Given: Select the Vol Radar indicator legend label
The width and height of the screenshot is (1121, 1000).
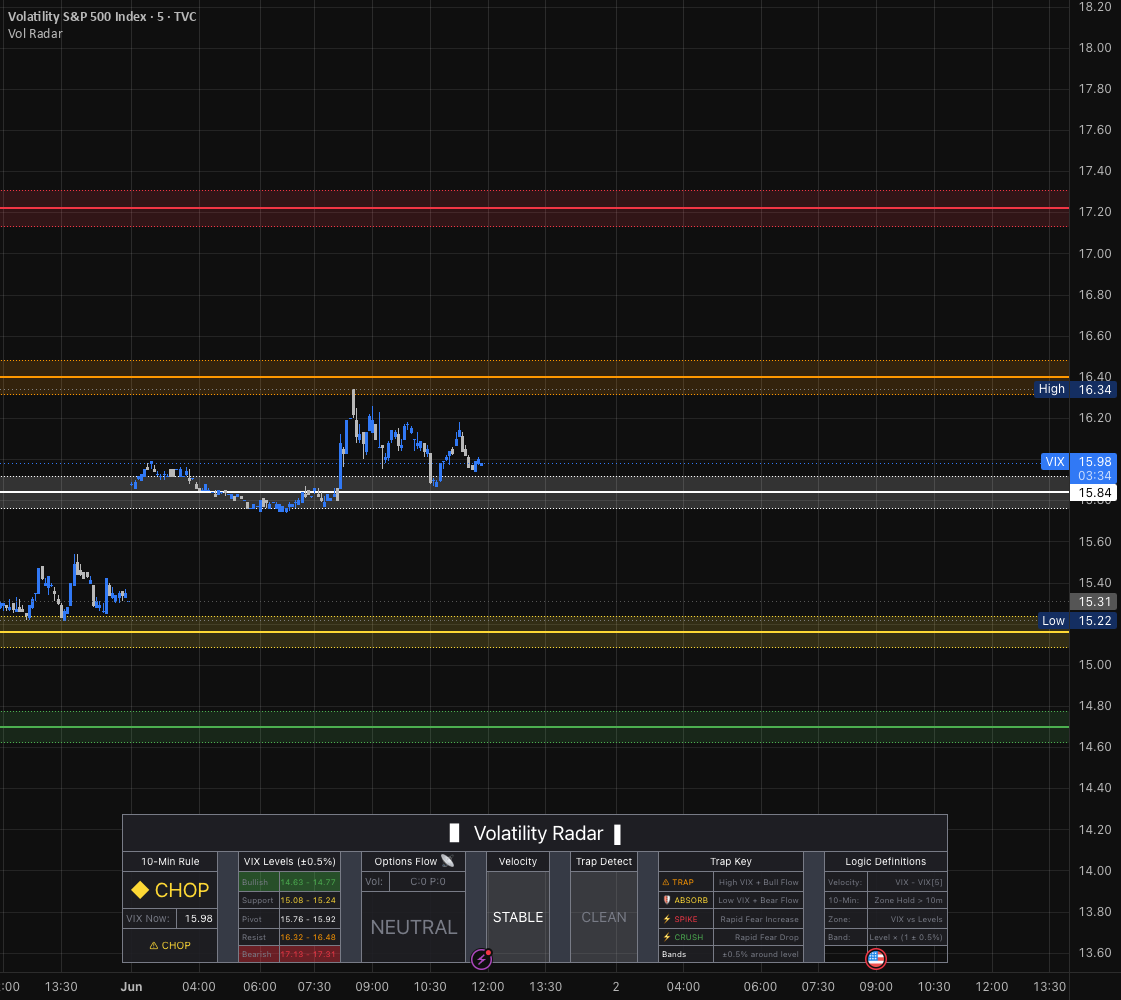Looking at the screenshot, I should click(35, 34).
